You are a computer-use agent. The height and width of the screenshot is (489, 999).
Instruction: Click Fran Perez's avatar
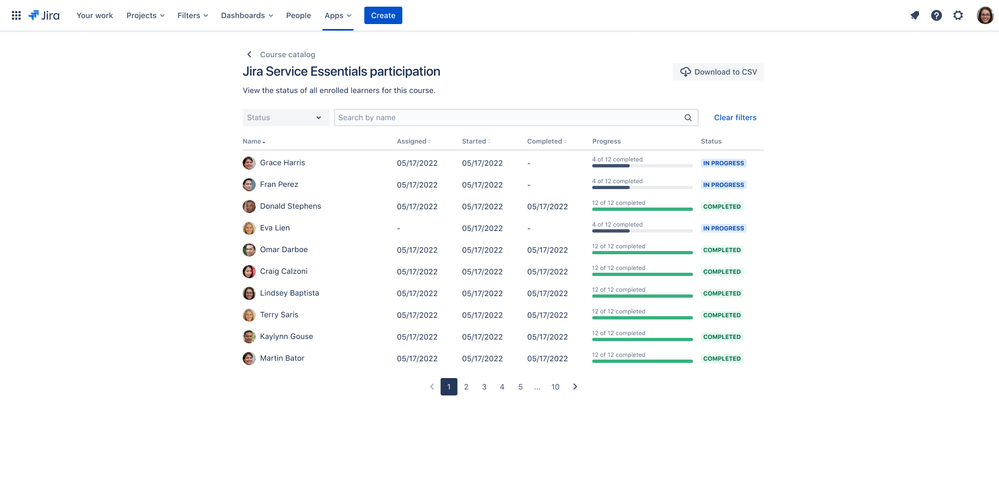coord(249,185)
